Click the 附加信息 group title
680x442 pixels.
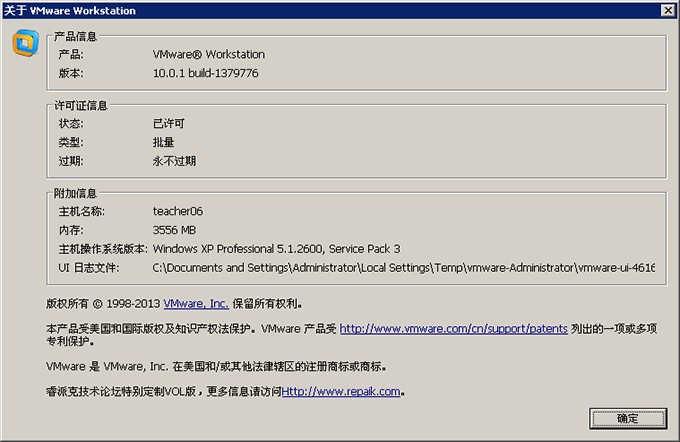pyautogui.click(x=75, y=193)
